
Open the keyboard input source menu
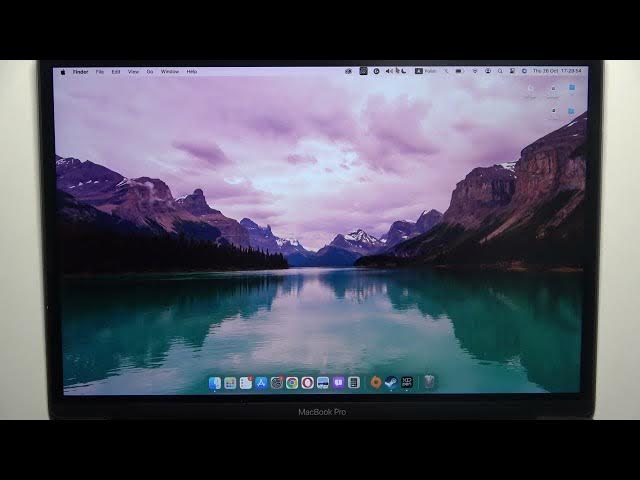tap(425, 71)
